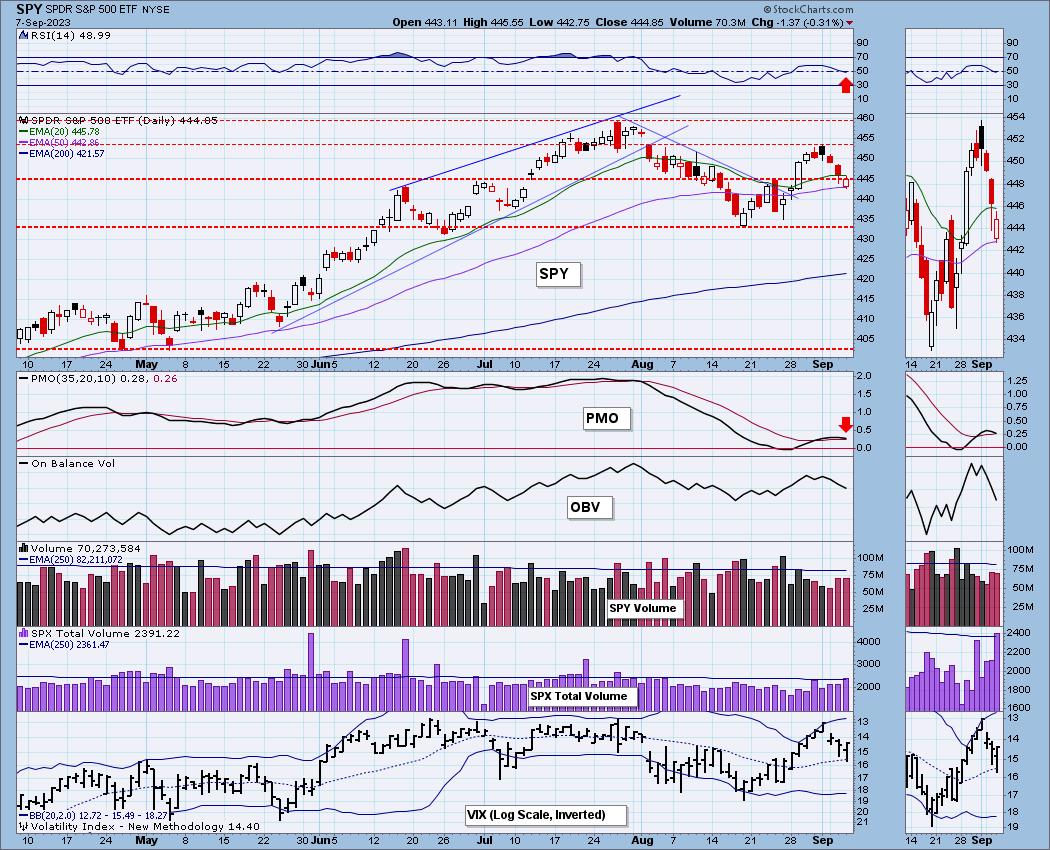Click the EMA(250) 2361.47 legend text
Viewport: 1050px width, 850px height.
tap(70, 644)
